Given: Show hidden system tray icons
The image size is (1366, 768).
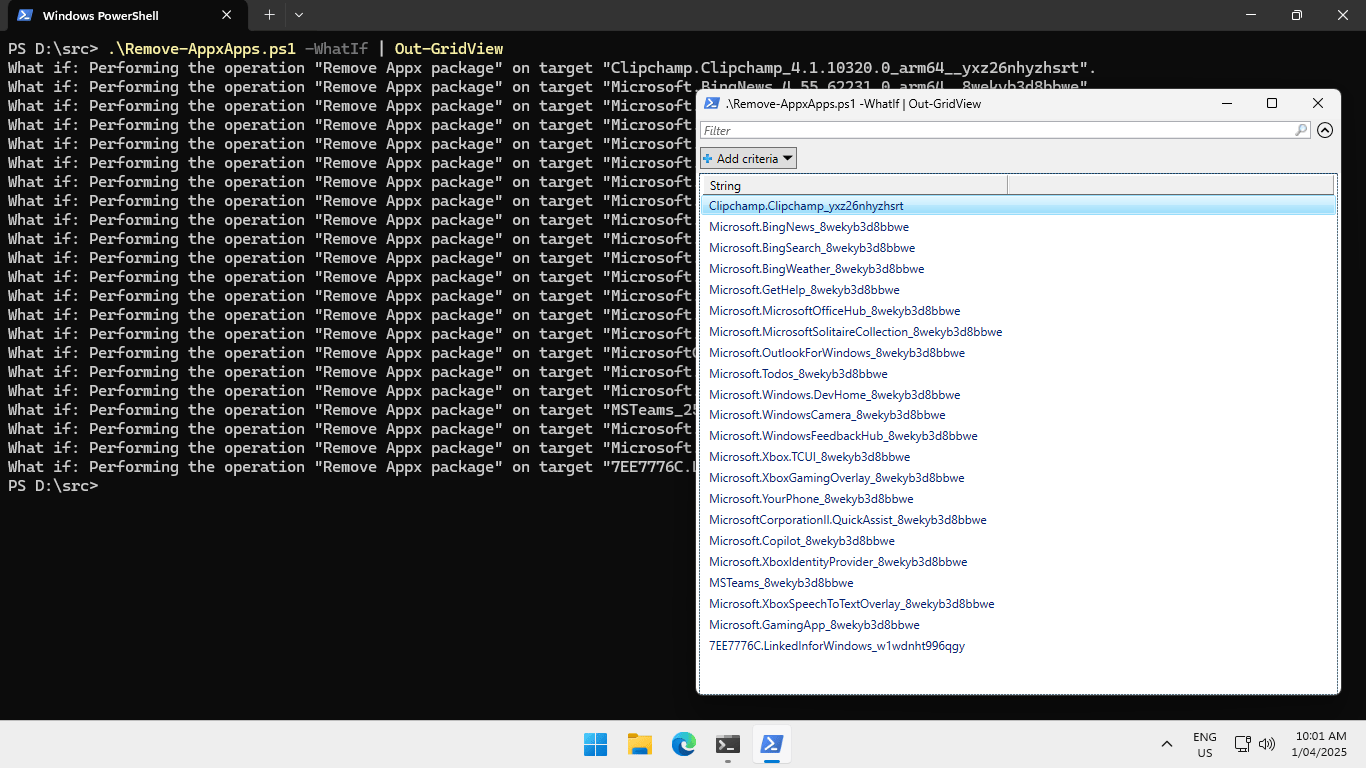Looking at the screenshot, I should [x=1166, y=744].
